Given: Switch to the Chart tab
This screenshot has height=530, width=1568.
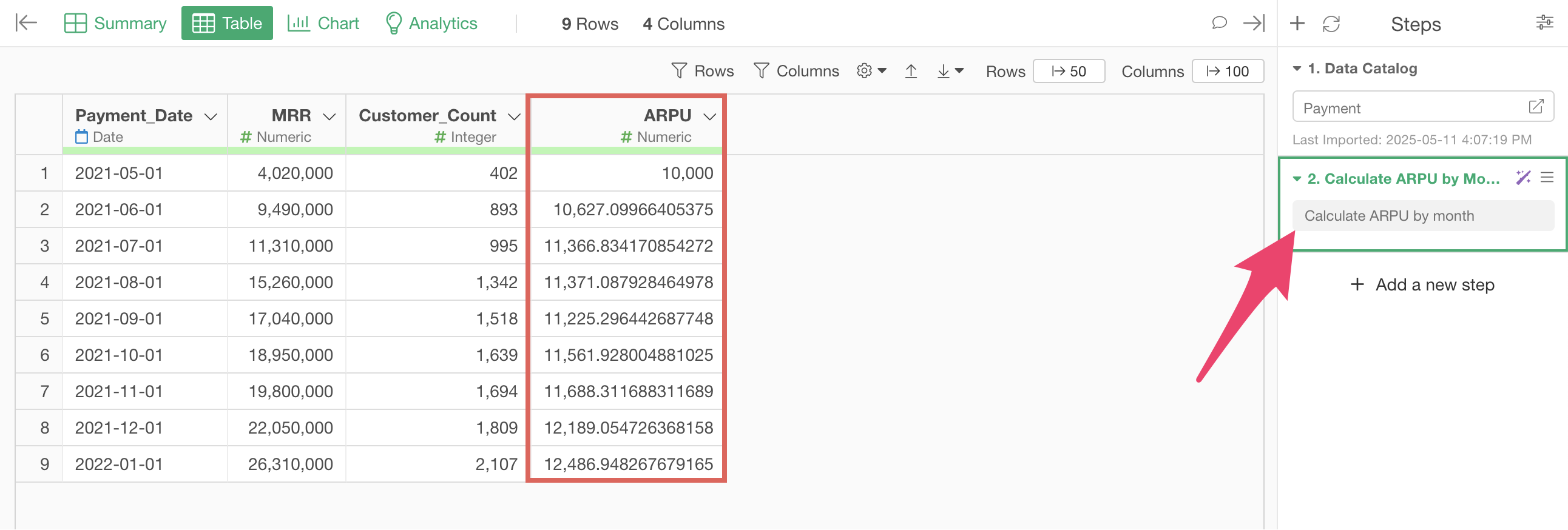Looking at the screenshot, I should [323, 23].
